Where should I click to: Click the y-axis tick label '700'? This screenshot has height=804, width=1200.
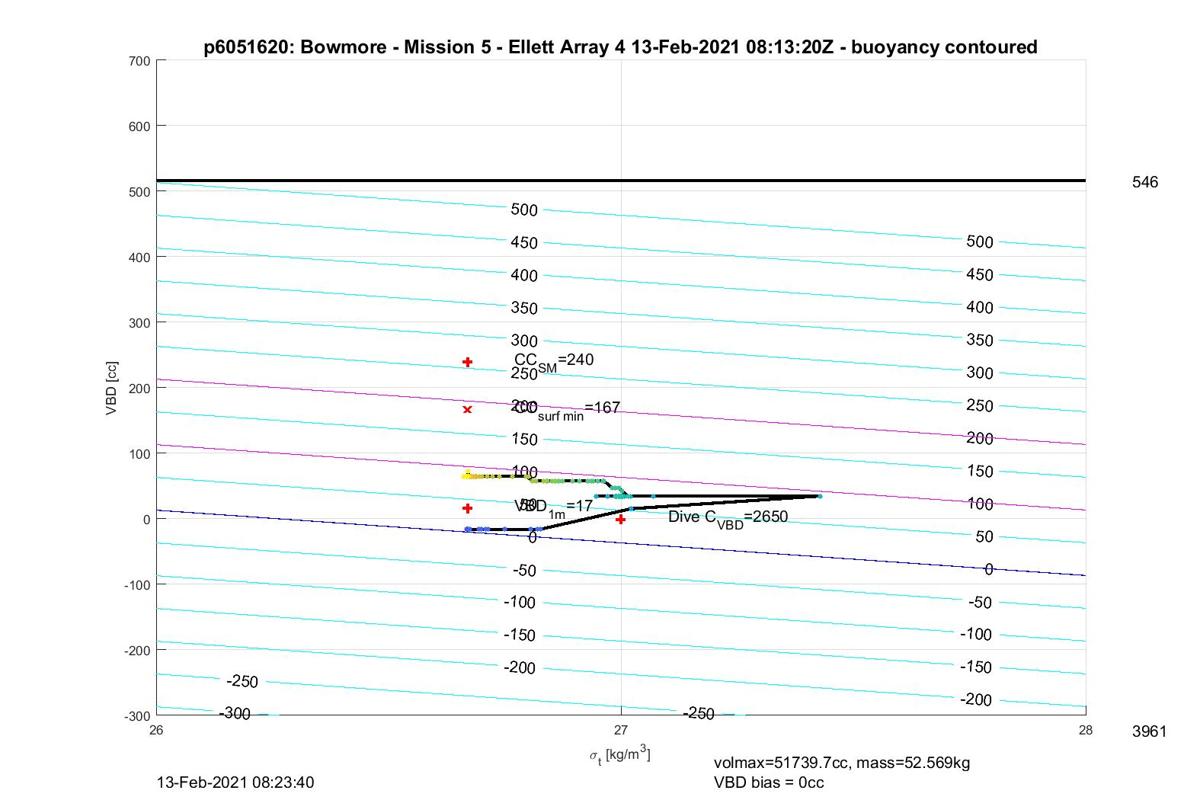(x=138, y=61)
